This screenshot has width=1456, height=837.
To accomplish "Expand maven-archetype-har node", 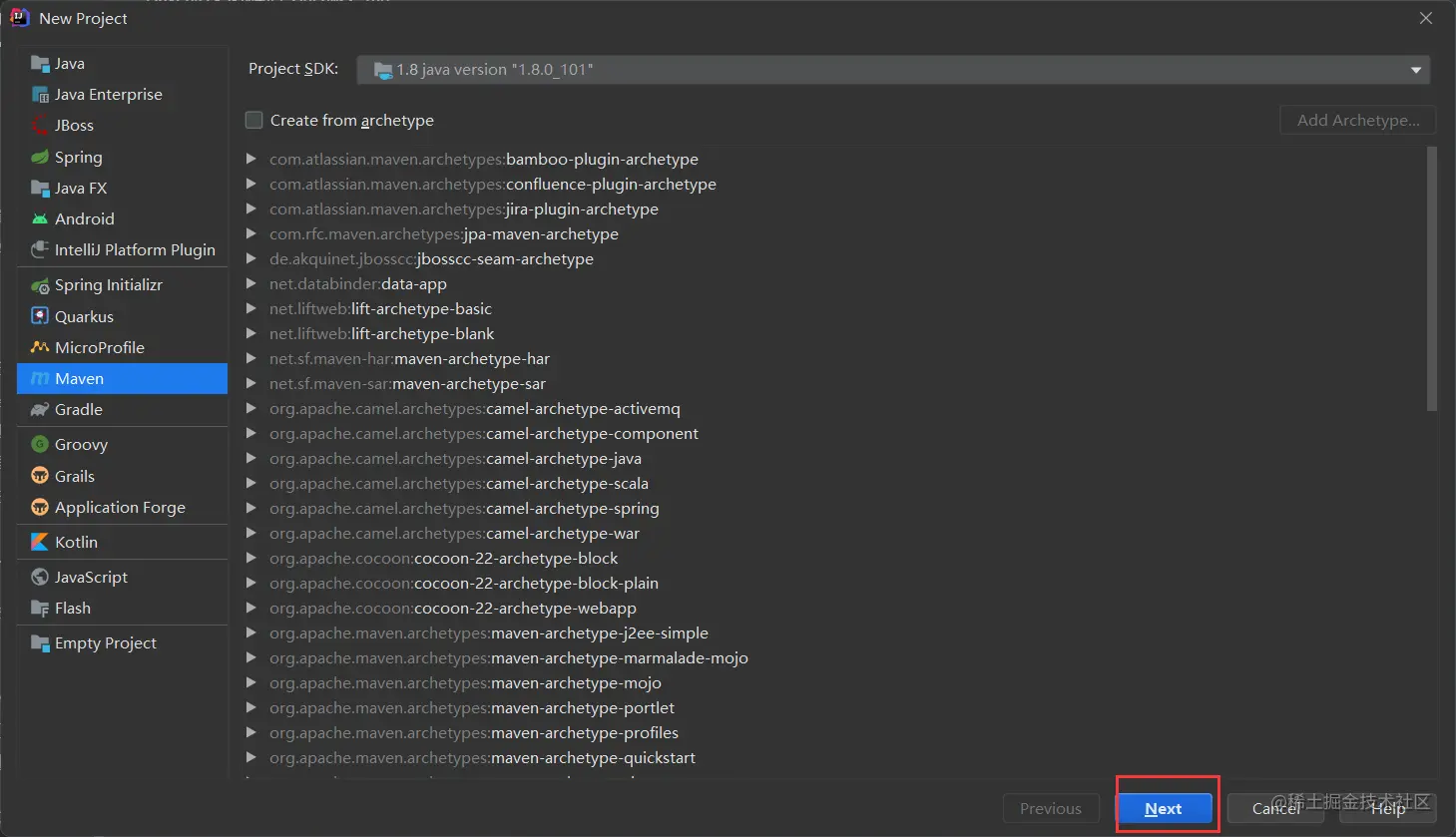I will [x=251, y=358].
